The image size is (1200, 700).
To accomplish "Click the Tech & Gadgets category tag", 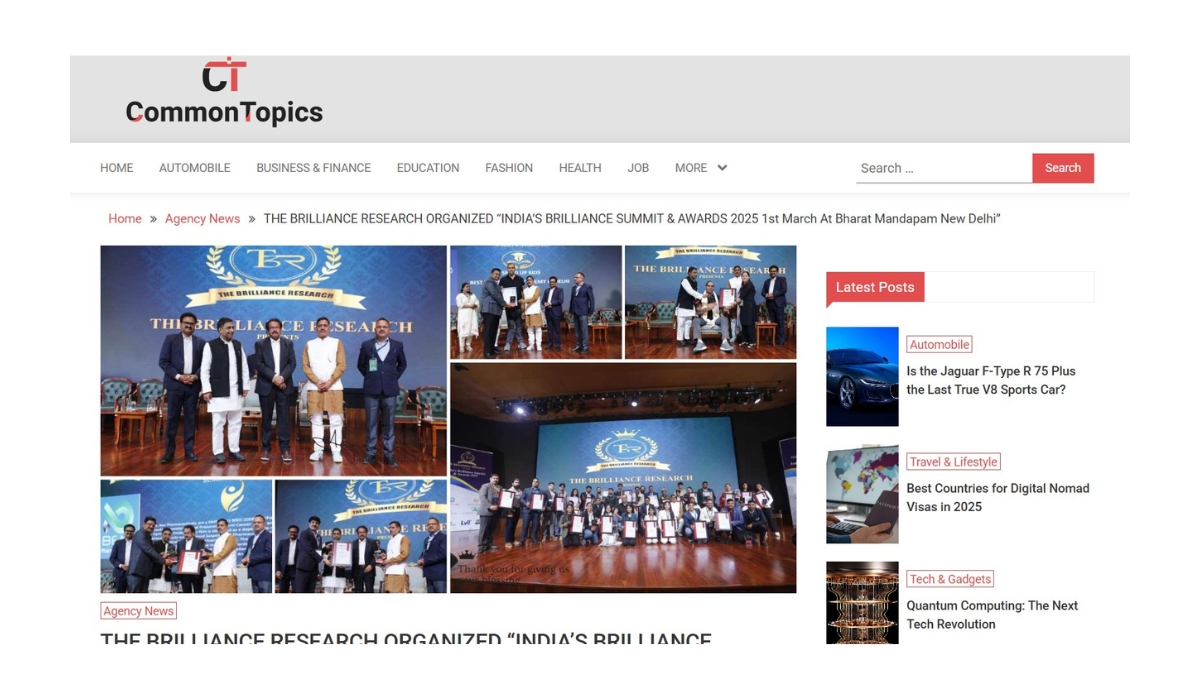I will coord(950,579).
